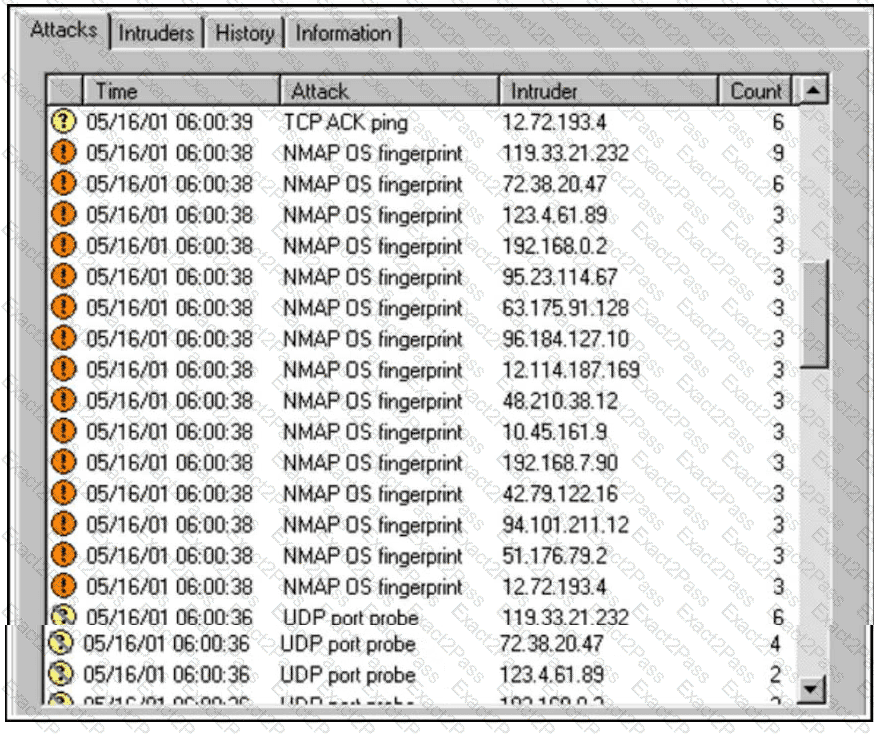Sort by the Count column header
This screenshot has width=874, height=734.
point(755,91)
